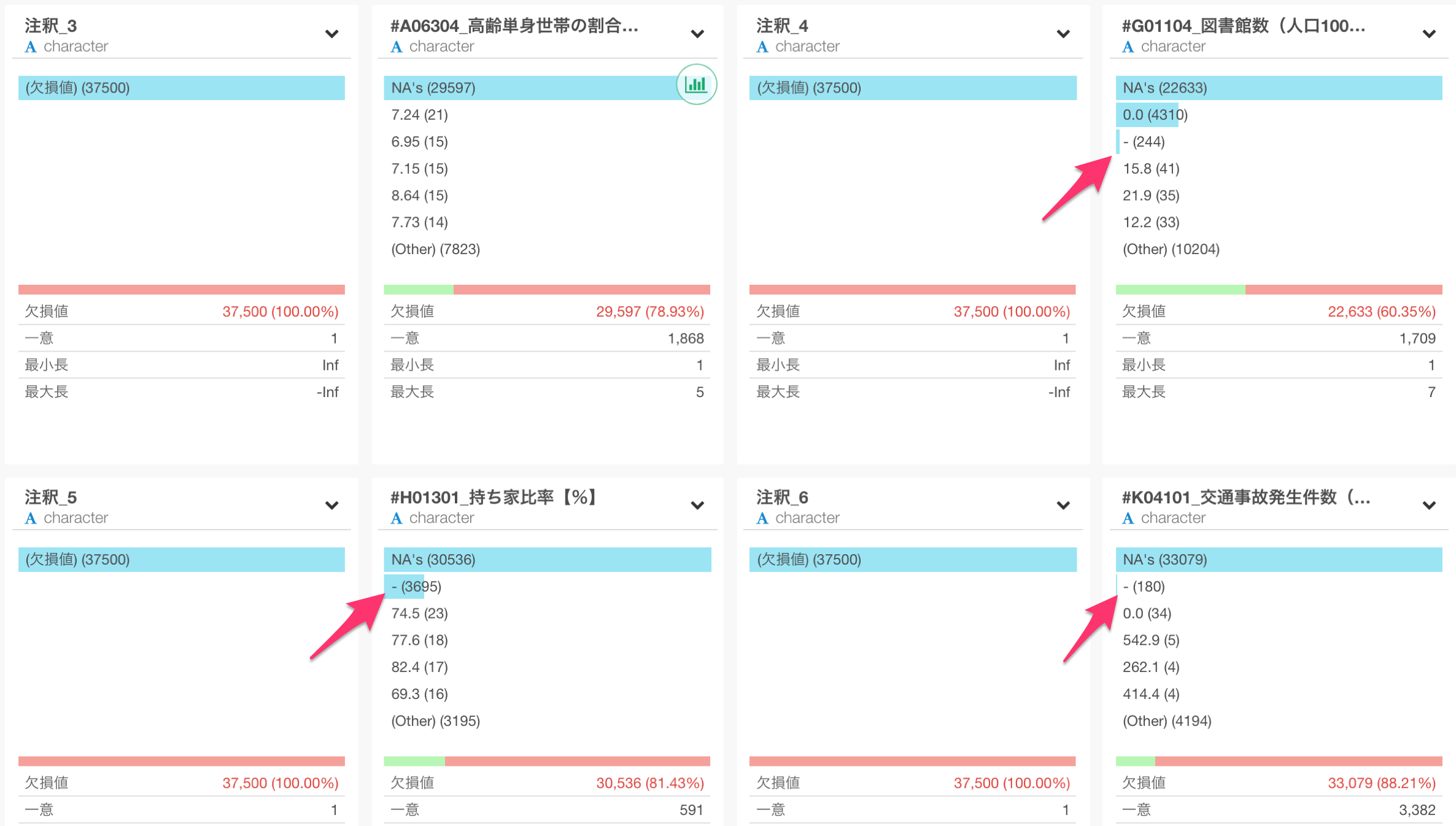Image resolution: width=1456 pixels, height=826 pixels.
Task: Click the 29,597 (78.93%) missing value count
Action: point(650,312)
